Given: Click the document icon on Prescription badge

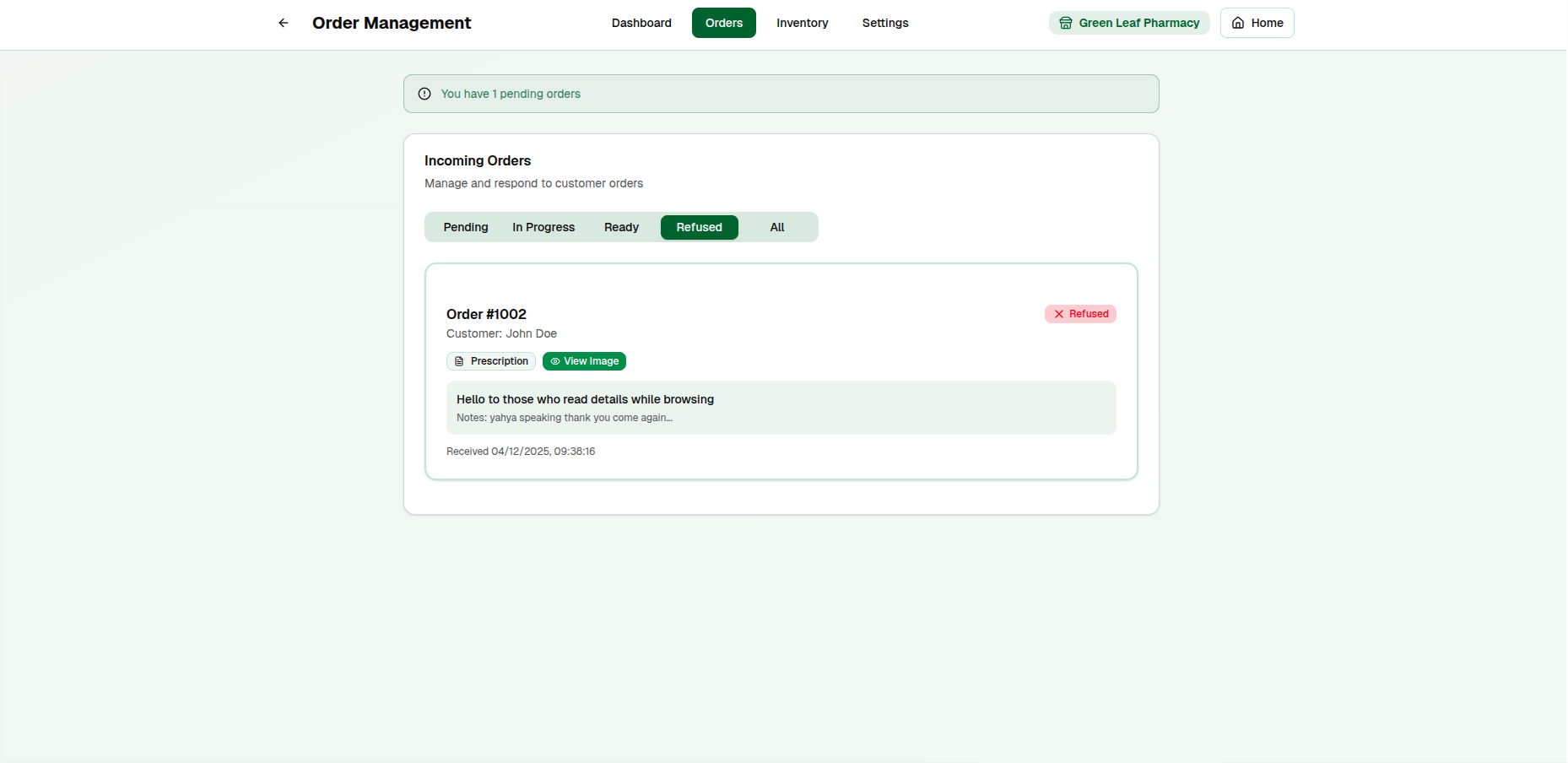Looking at the screenshot, I should [x=459, y=361].
